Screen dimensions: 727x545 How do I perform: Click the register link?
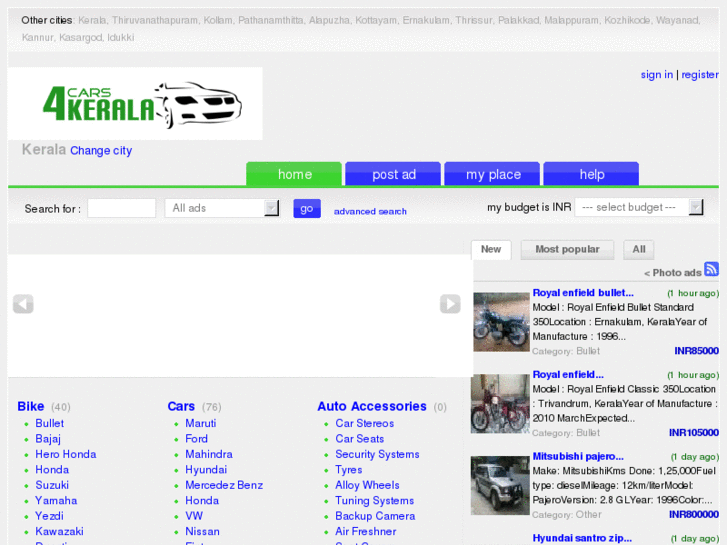700,75
